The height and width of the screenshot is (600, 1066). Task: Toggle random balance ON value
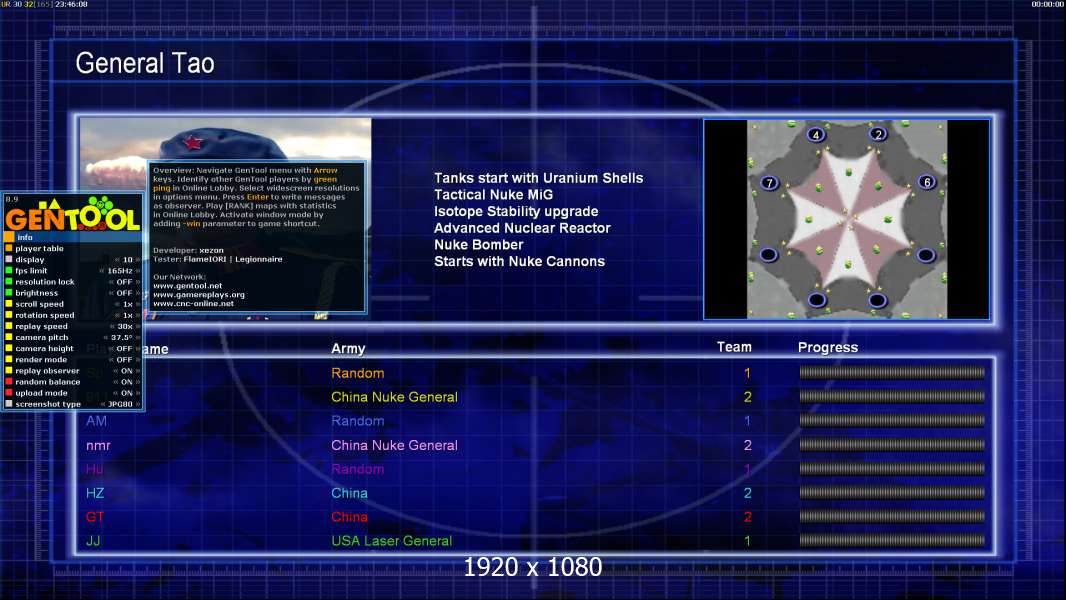[x=126, y=381]
